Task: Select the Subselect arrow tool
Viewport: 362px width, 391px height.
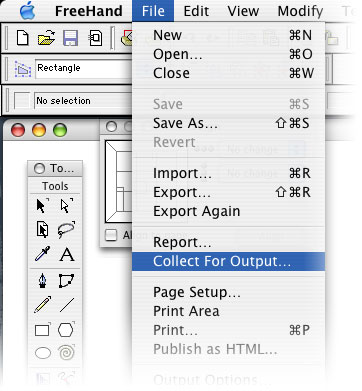Action: [66, 206]
